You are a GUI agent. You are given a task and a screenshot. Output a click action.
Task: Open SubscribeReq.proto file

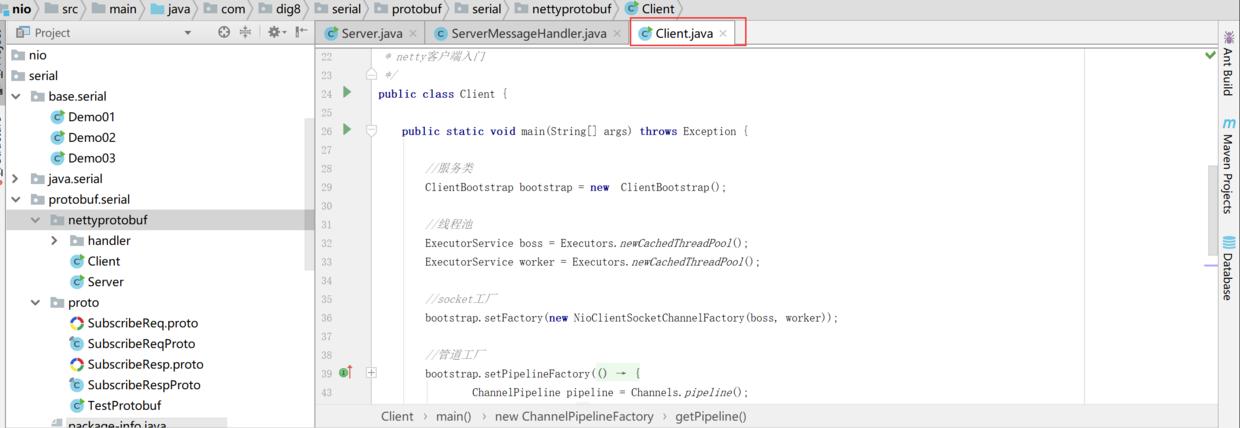(142, 323)
